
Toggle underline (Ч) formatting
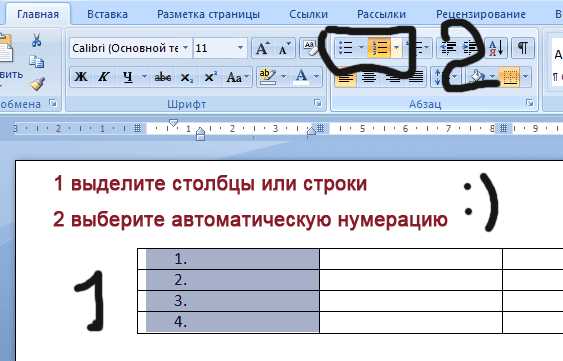coord(128,77)
